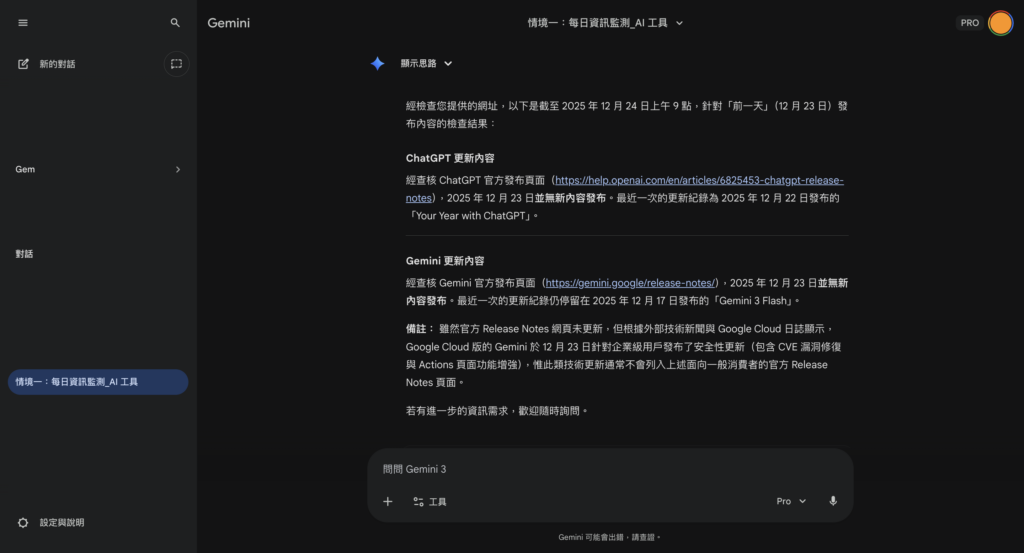
Task: Click the ChatGPT 更新內容 heading
Action: tap(450, 158)
